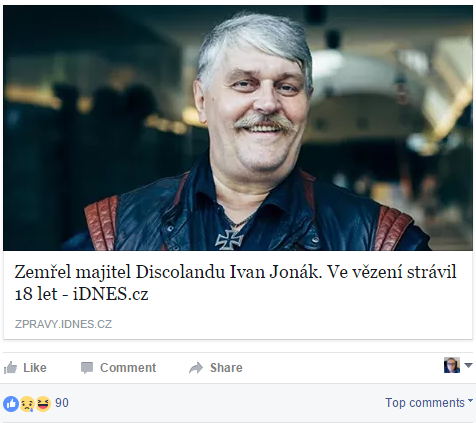Click the Like text label
The width and height of the screenshot is (476, 423).
click(35, 368)
